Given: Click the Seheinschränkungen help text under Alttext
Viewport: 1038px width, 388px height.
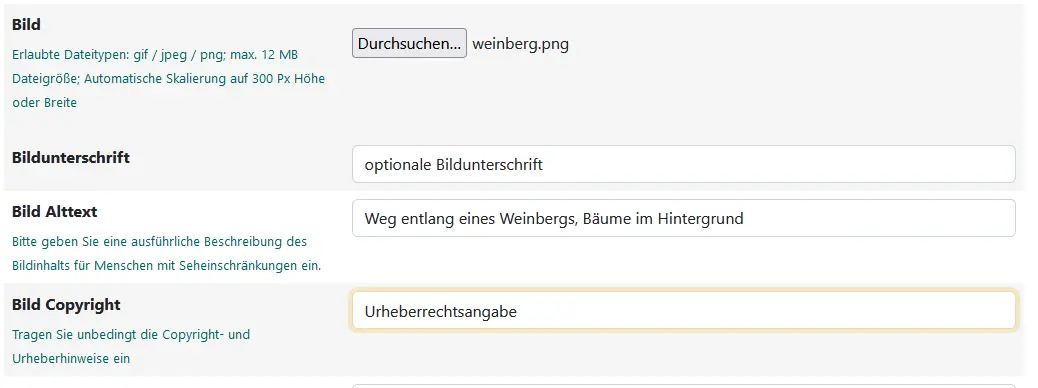Looking at the screenshot, I should coord(166,266).
